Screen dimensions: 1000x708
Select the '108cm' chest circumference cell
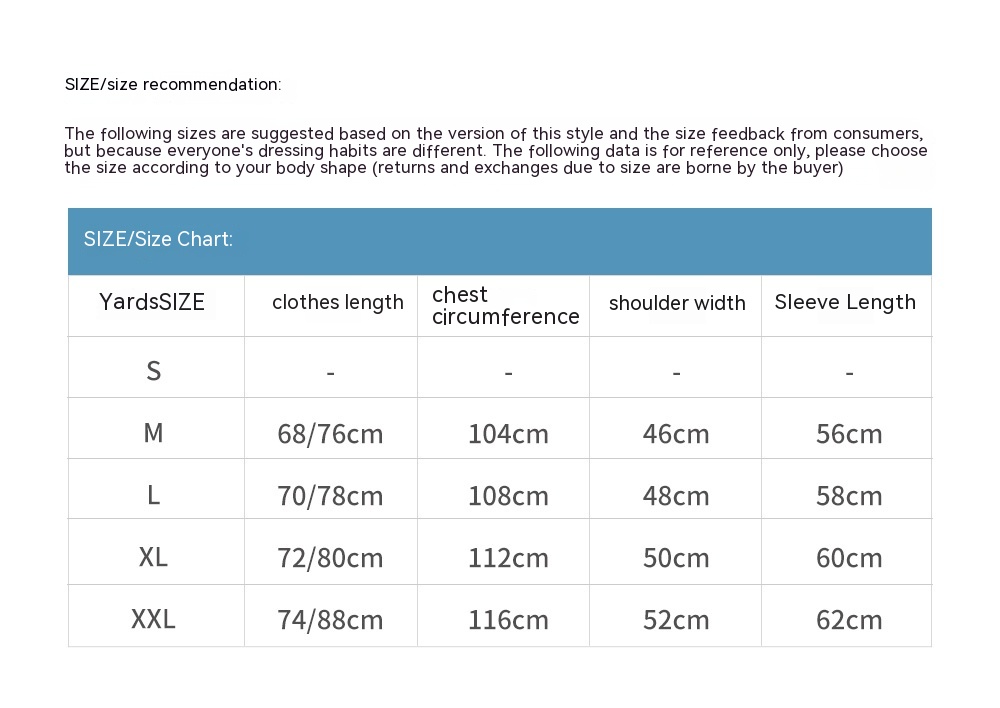508,496
